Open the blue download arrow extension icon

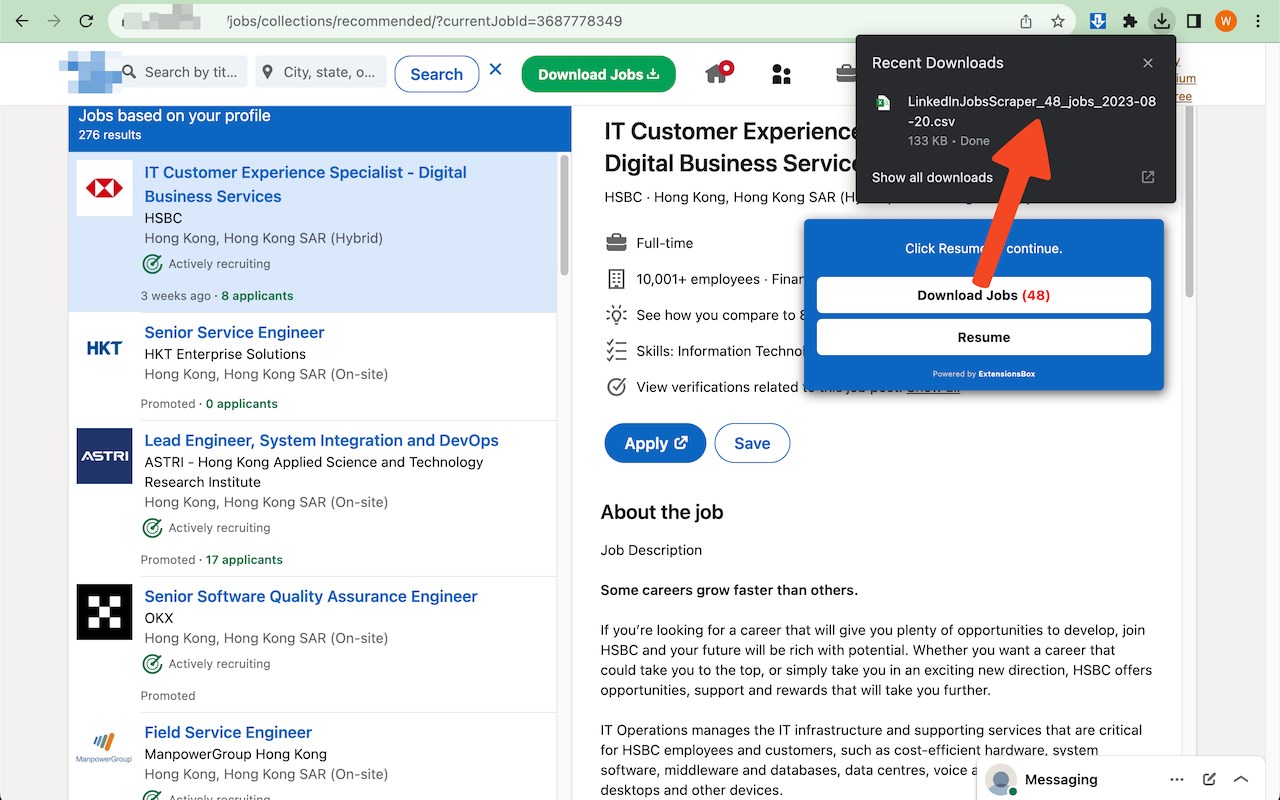pos(1098,21)
